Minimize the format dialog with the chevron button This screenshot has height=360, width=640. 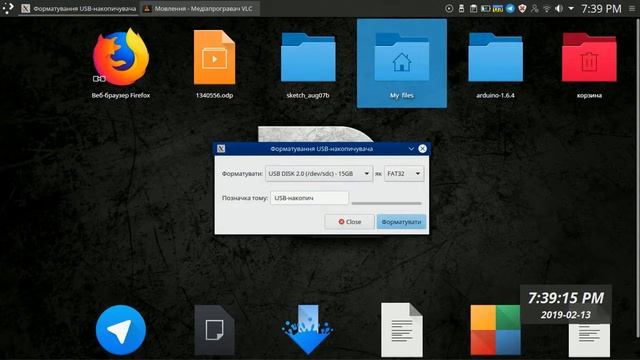point(411,149)
